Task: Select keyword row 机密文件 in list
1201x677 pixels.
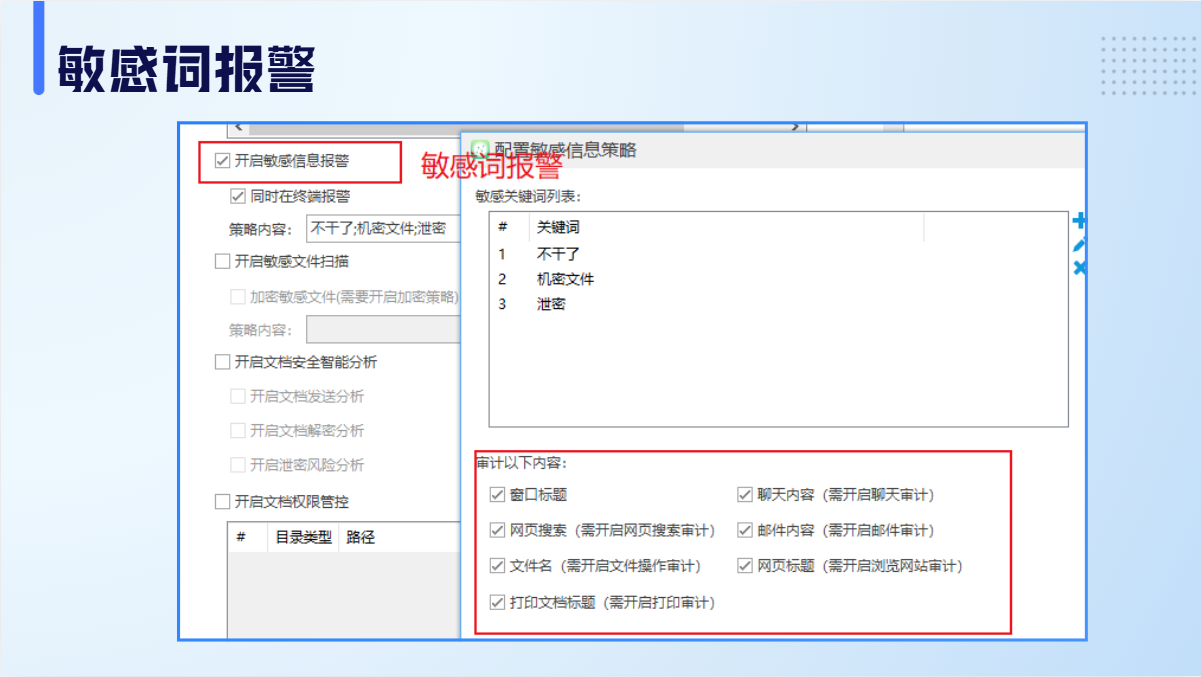Action: [565, 279]
